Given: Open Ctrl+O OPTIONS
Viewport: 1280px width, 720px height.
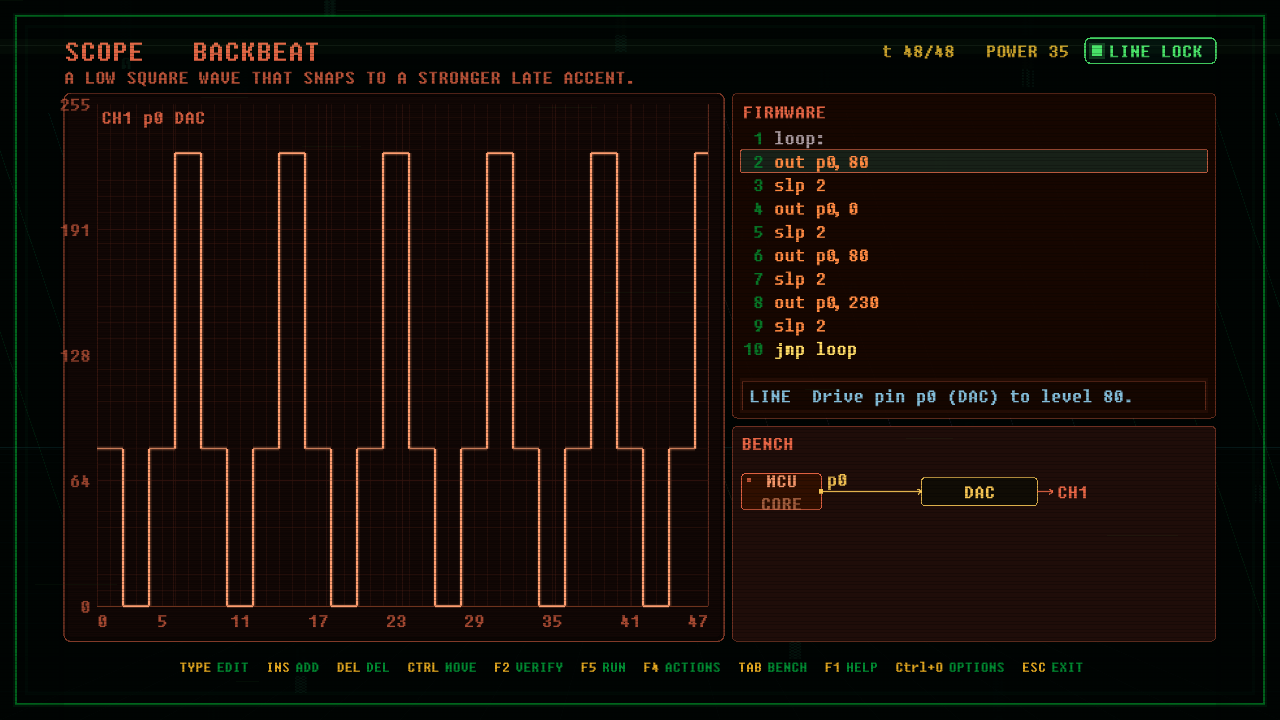Looking at the screenshot, I should [x=950, y=667].
